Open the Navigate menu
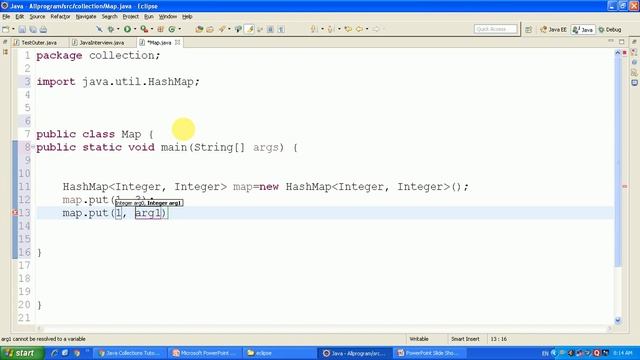Screen dimensions: 640x360 [86, 17]
